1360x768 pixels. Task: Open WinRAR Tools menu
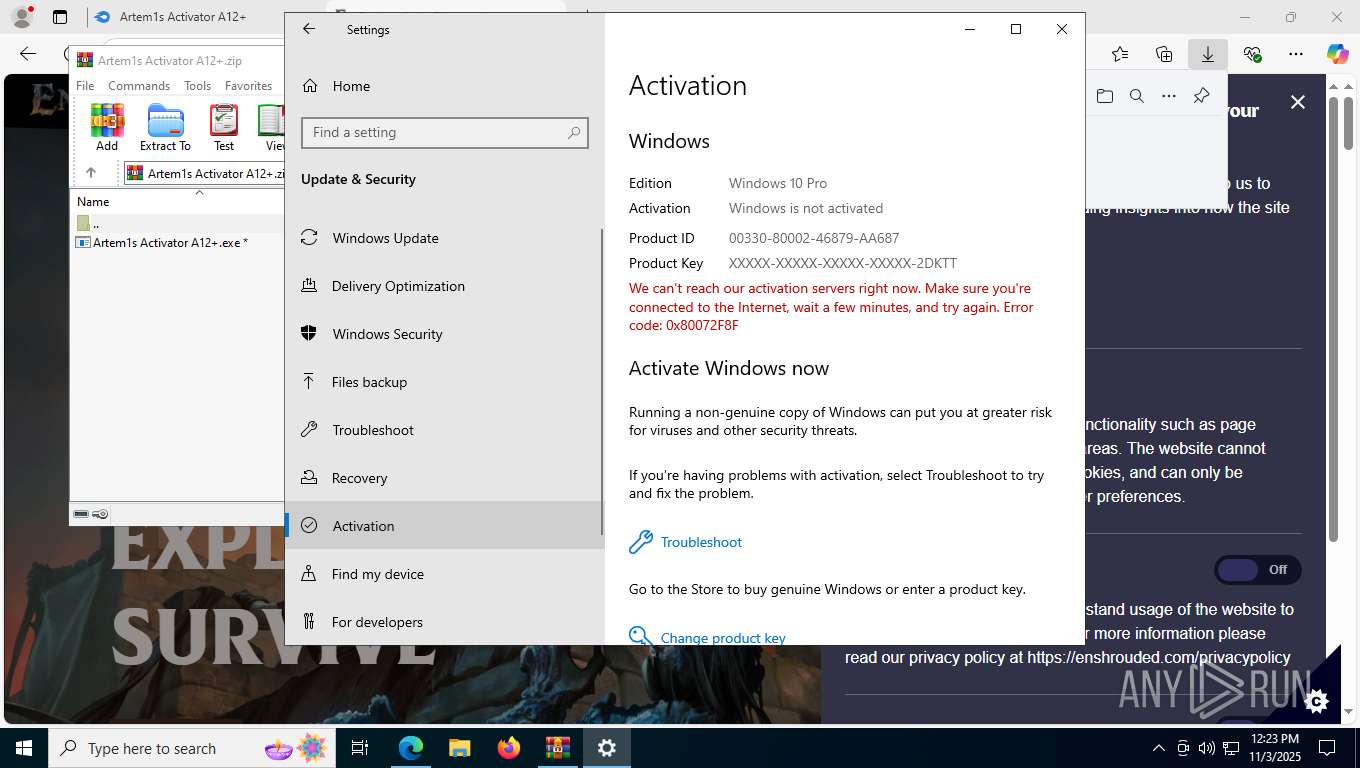[197, 86]
